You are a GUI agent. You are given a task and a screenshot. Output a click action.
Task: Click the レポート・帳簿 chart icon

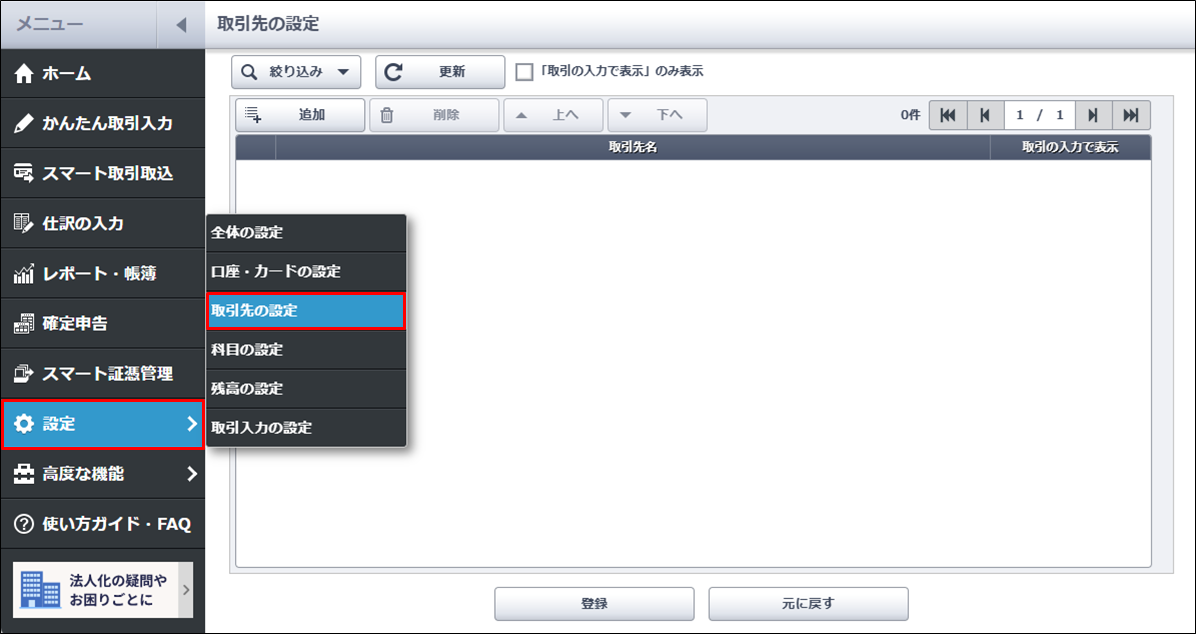pos(24,273)
